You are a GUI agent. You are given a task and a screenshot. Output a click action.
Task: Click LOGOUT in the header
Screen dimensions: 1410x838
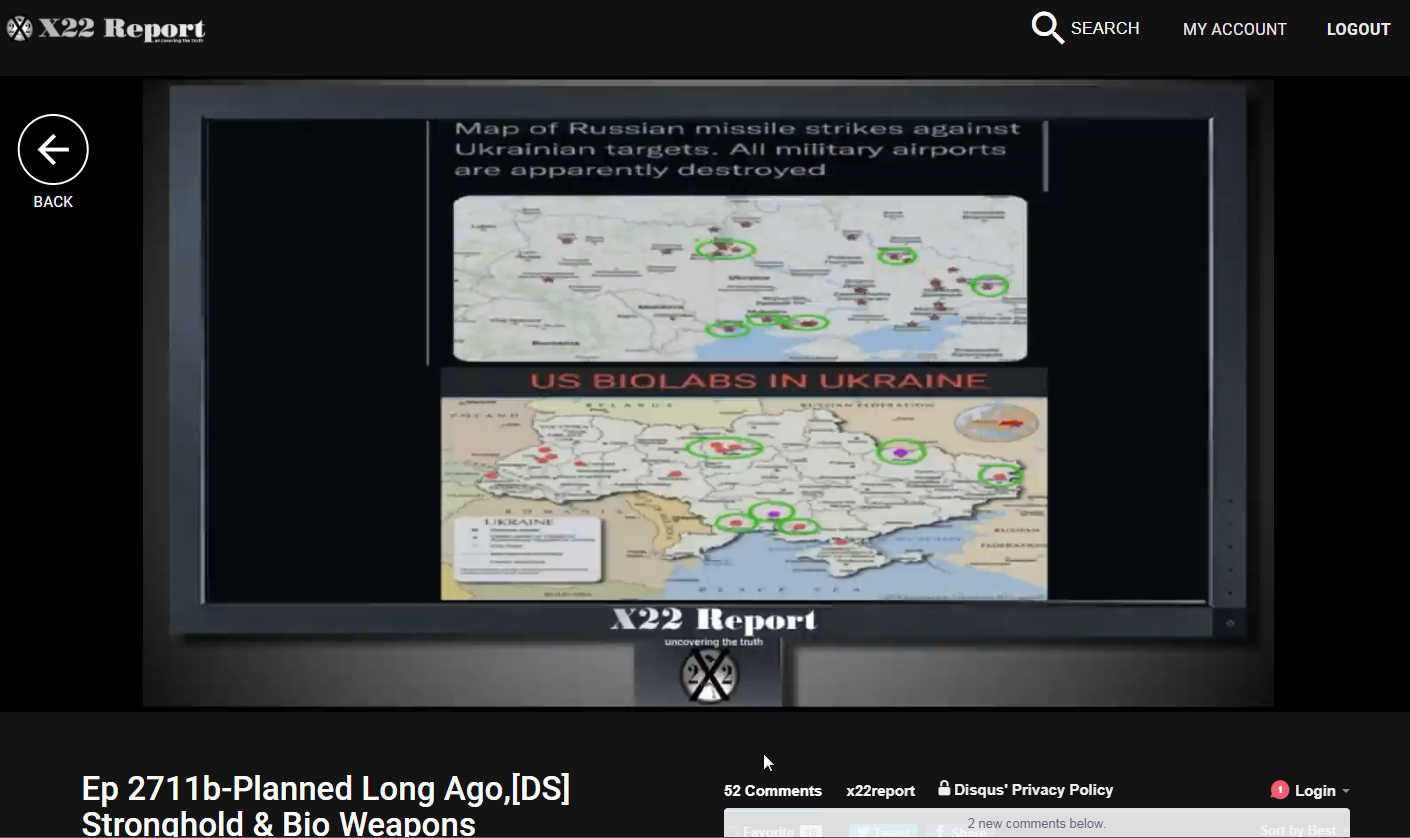[1358, 29]
